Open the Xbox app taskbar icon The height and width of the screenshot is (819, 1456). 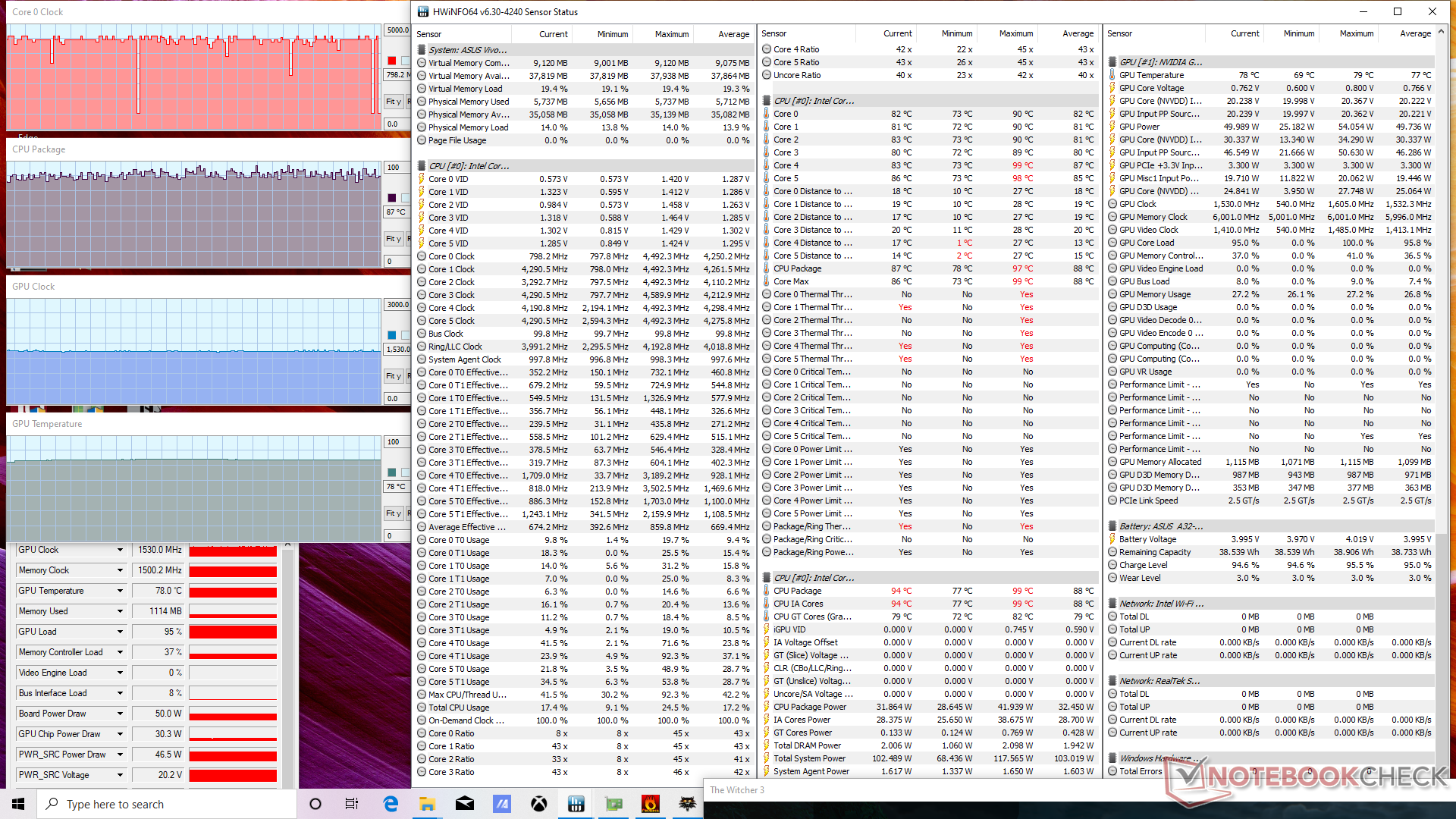(539, 804)
